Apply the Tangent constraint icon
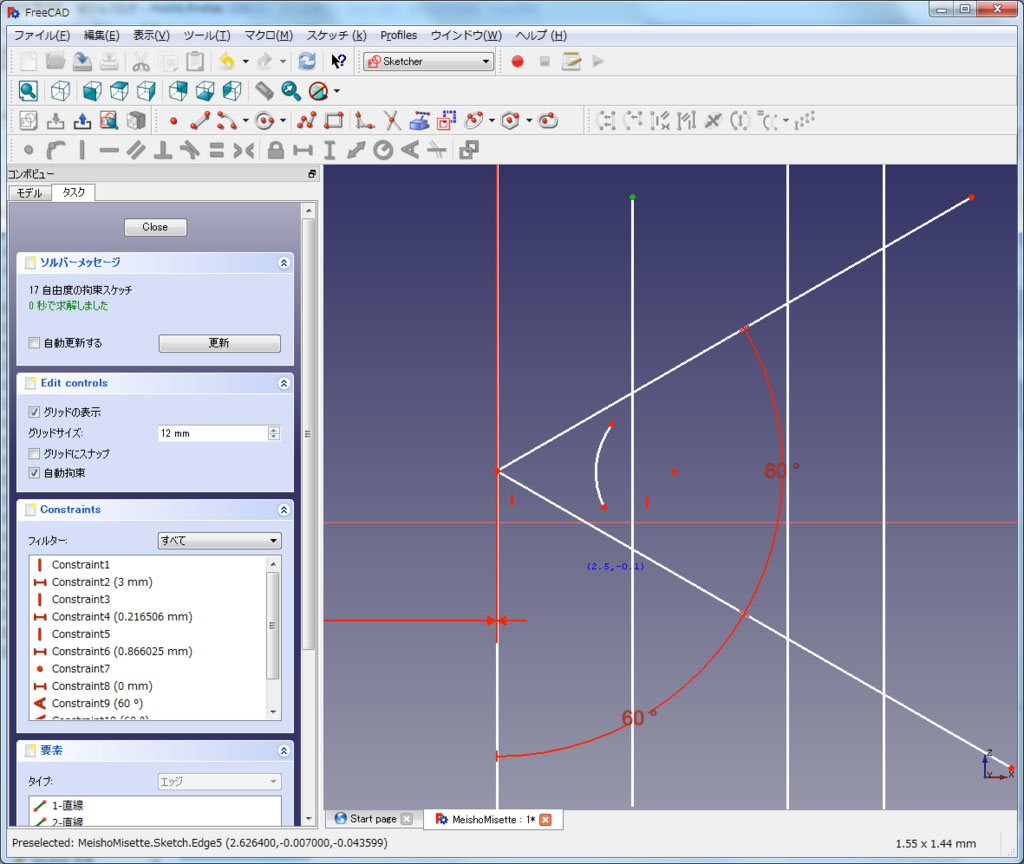 (x=189, y=151)
